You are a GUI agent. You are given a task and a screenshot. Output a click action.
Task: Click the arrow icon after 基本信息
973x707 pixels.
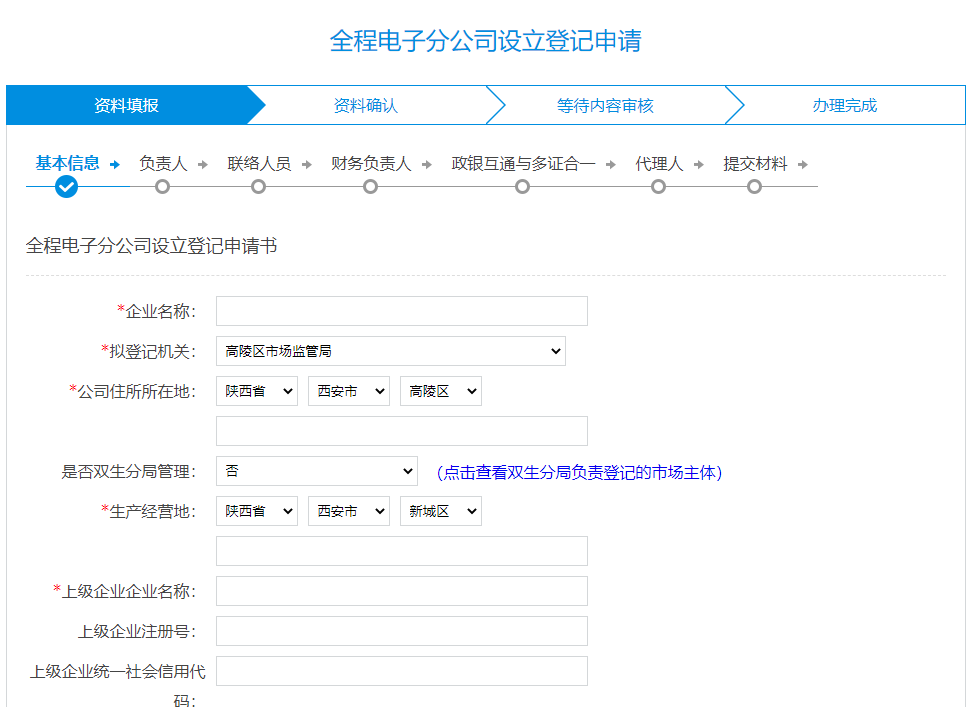point(115,164)
